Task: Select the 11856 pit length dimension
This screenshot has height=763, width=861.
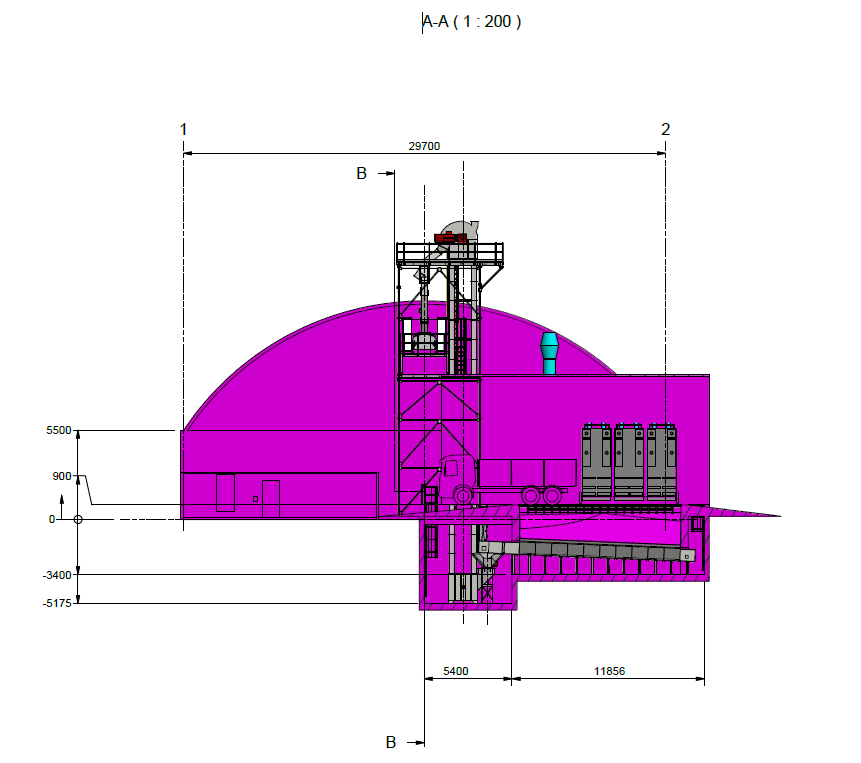Action: coord(610,671)
